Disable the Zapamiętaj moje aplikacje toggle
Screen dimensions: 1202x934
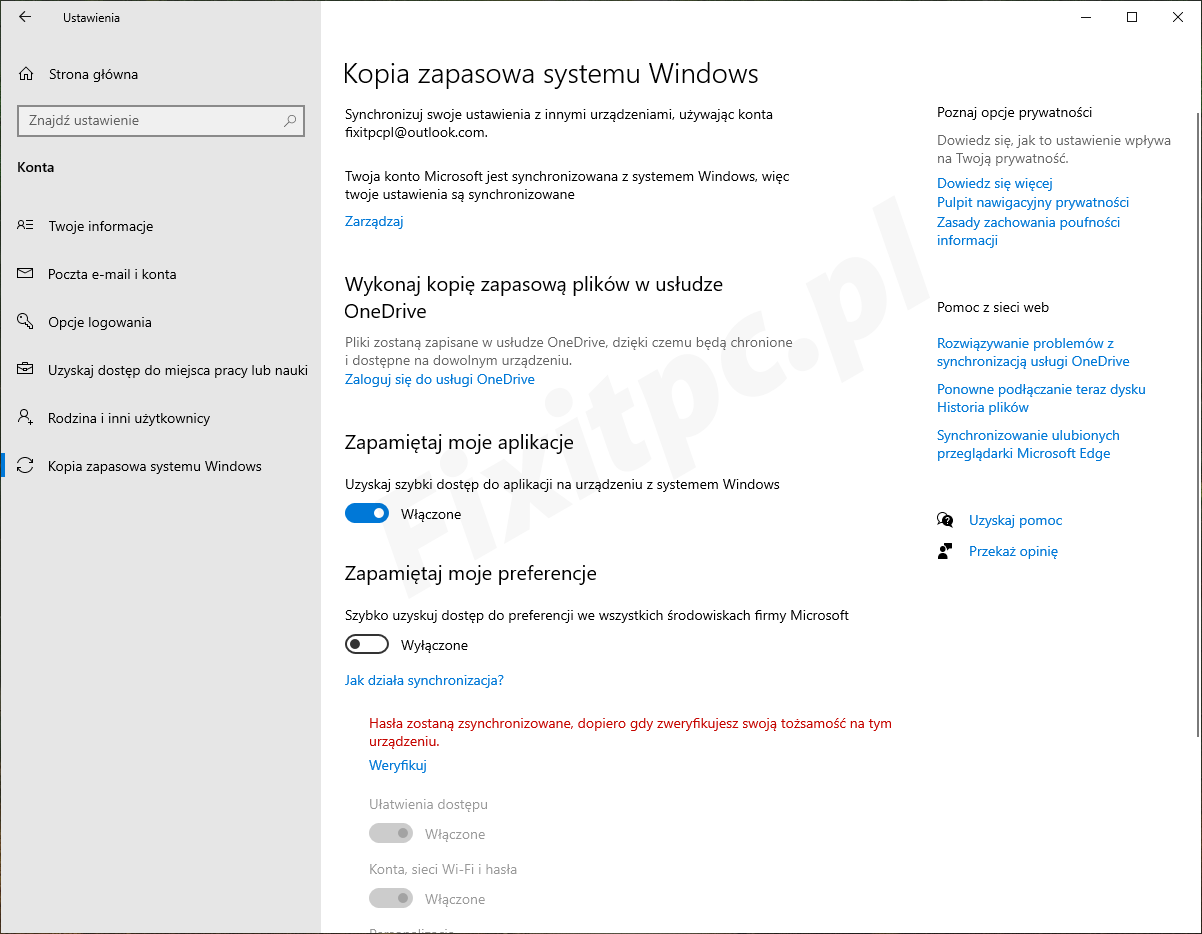[x=366, y=514]
